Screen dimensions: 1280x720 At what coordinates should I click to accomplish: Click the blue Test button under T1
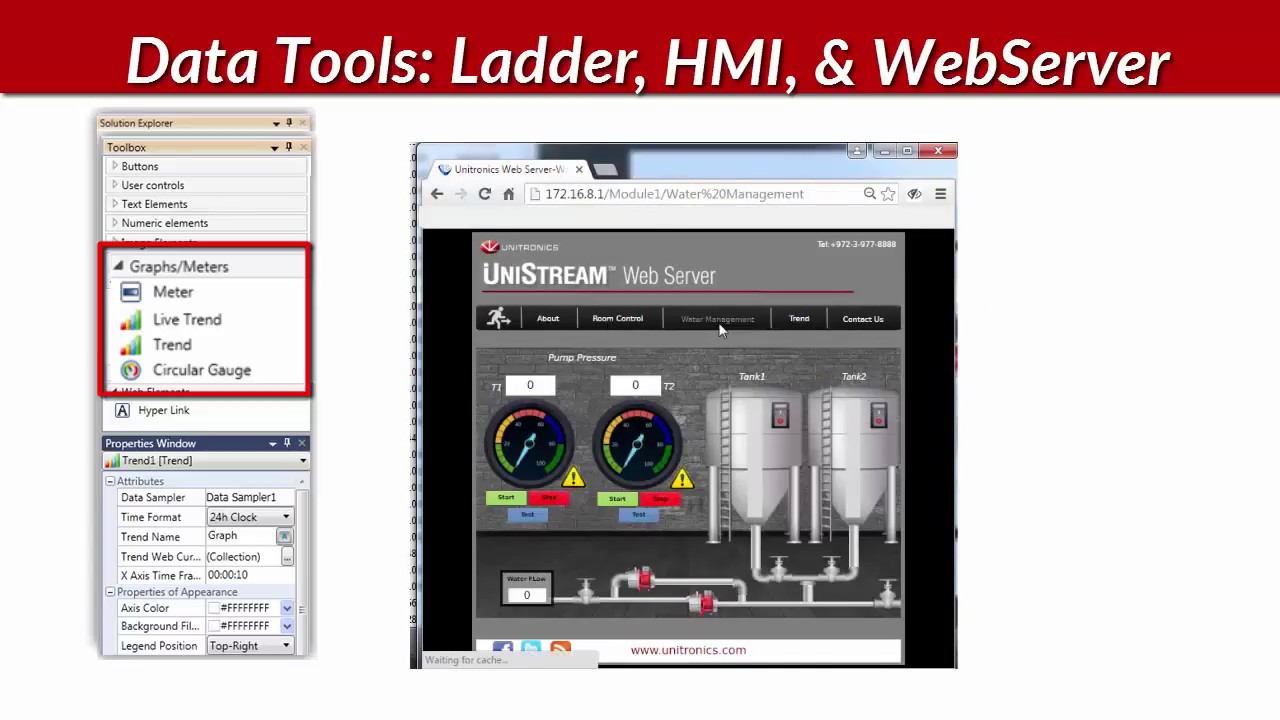coord(527,515)
